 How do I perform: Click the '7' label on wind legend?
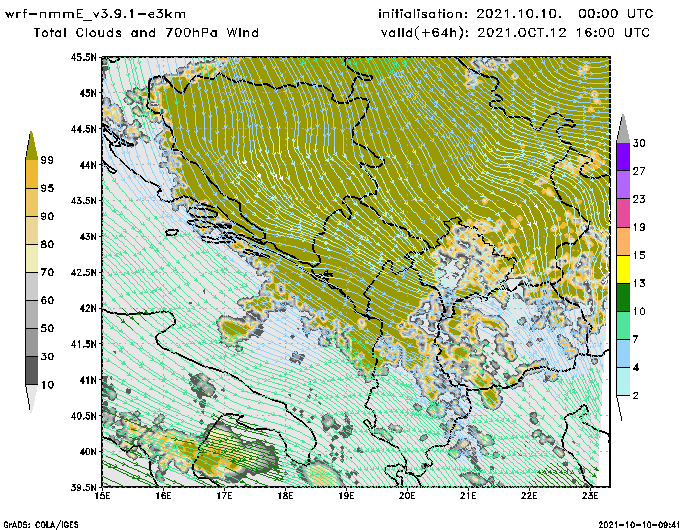click(x=636, y=340)
